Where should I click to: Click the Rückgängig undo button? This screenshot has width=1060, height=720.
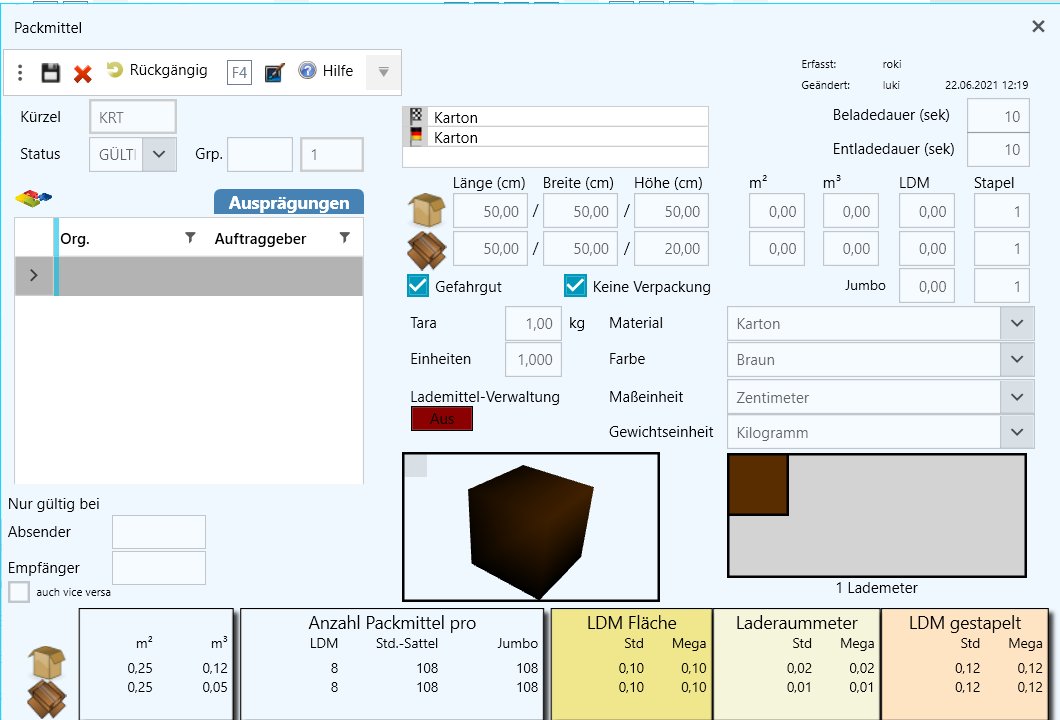coord(158,70)
